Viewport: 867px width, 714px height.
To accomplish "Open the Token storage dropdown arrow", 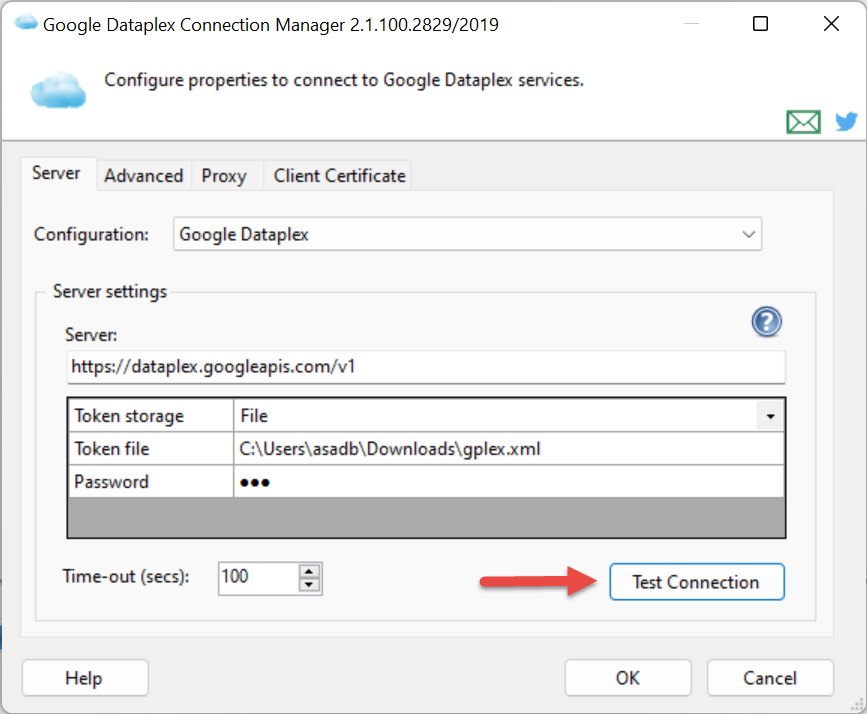I will [x=770, y=416].
